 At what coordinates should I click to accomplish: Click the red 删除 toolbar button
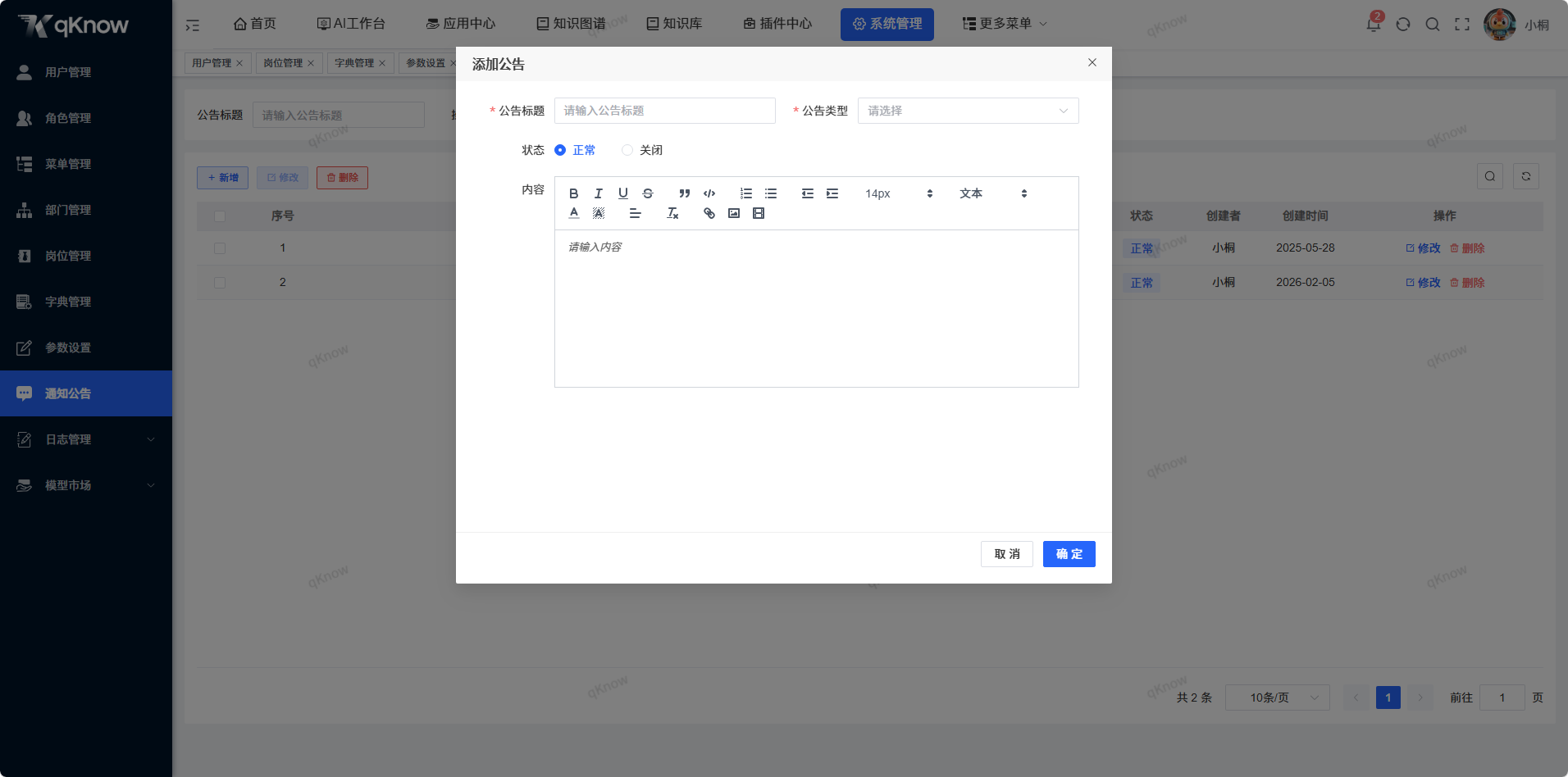click(x=342, y=178)
